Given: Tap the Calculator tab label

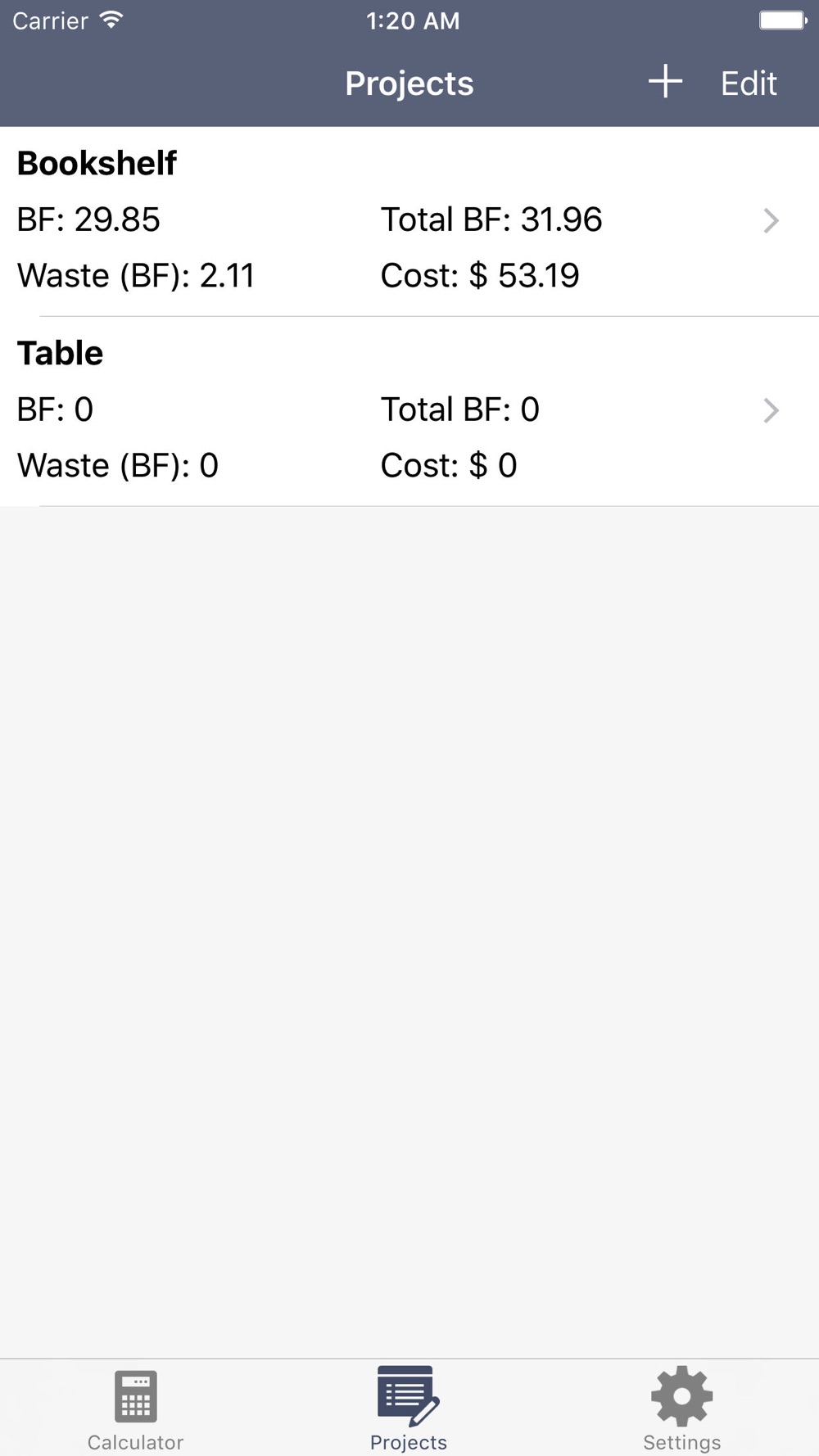Looking at the screenshot, I should coord(135,1442).
